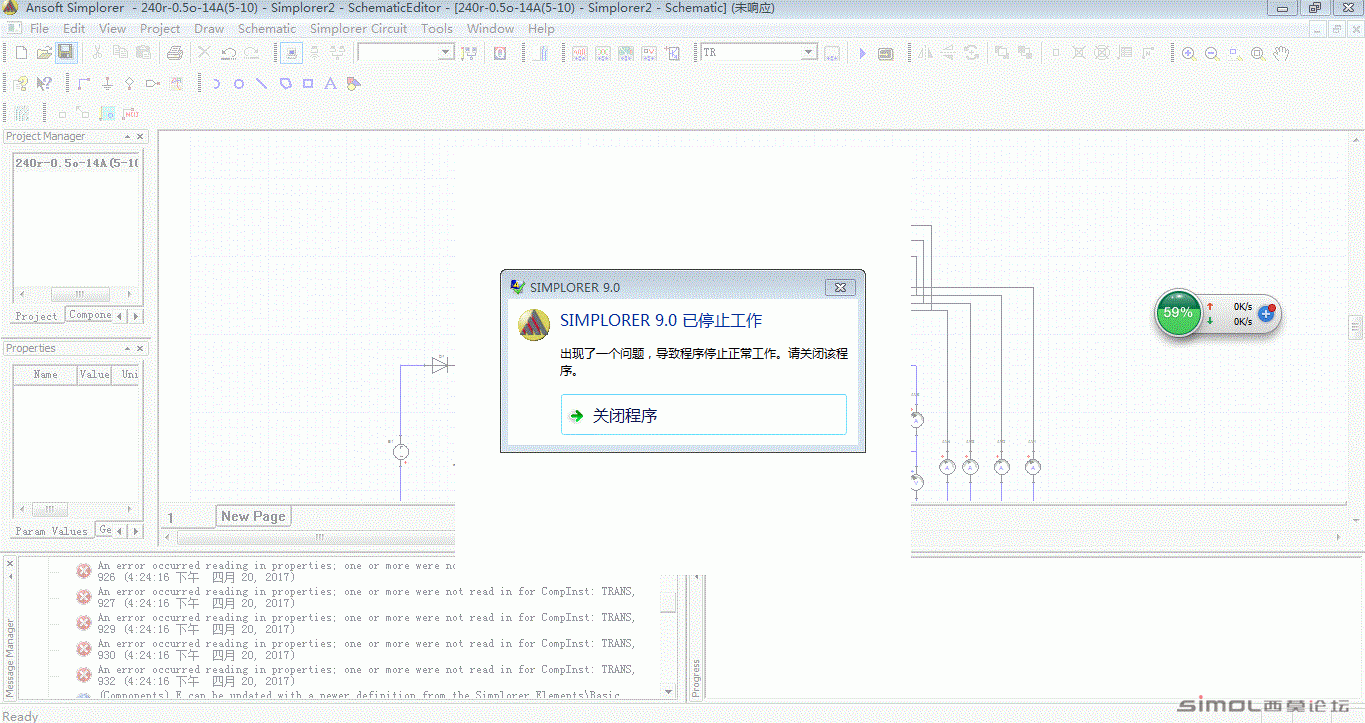Save the project with the floppy icon
The height and width of the screenshot is (723, 1365).
pyautogui.click(x=65, y=53)
